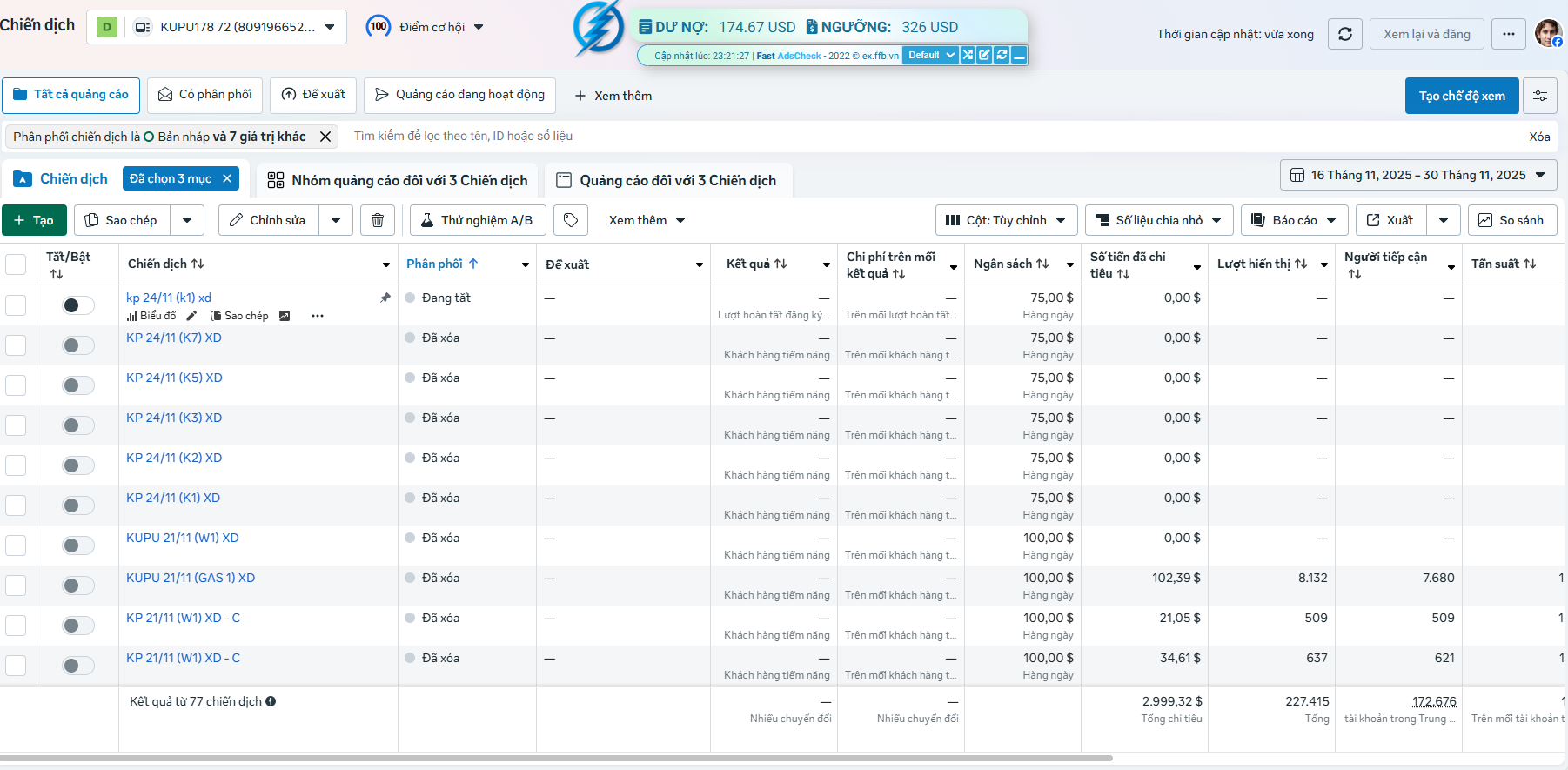Open the date range picker 16 Tháng 11 – 30 Tháng 11
This screenshot has height=770, width=1568.
1418,175
